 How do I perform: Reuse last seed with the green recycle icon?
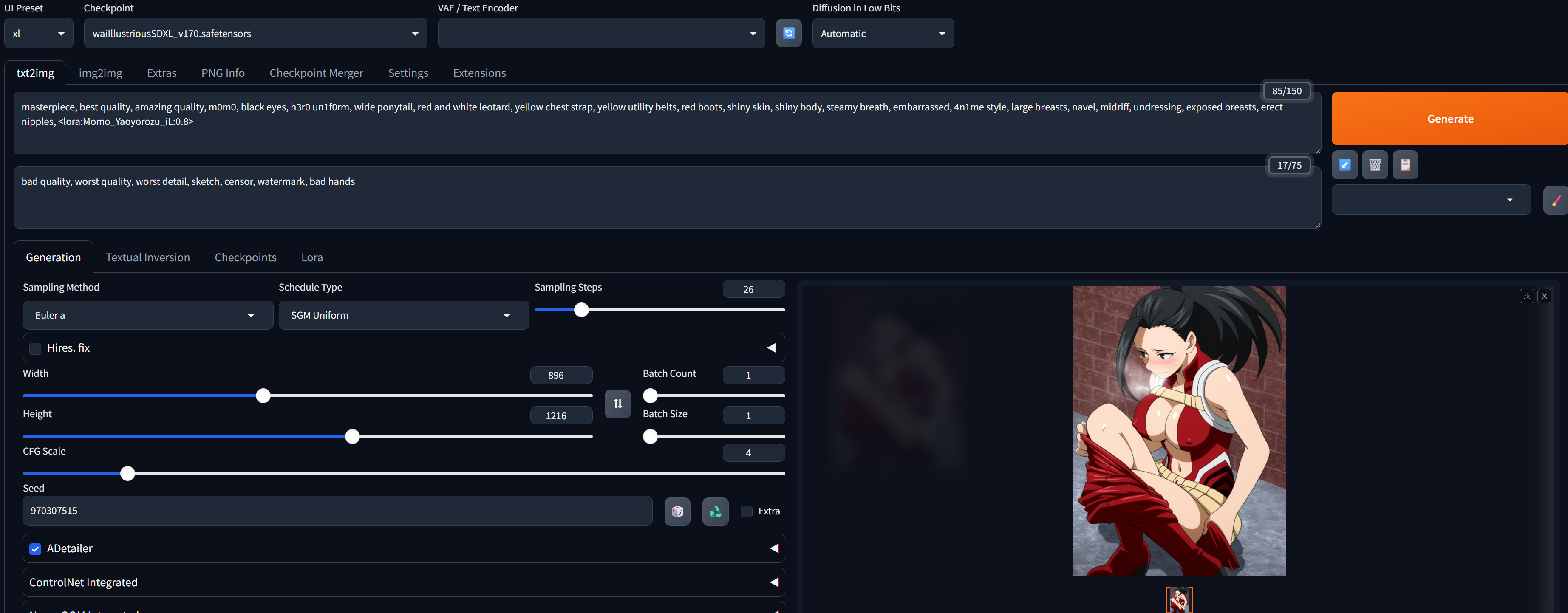[715, 511]
